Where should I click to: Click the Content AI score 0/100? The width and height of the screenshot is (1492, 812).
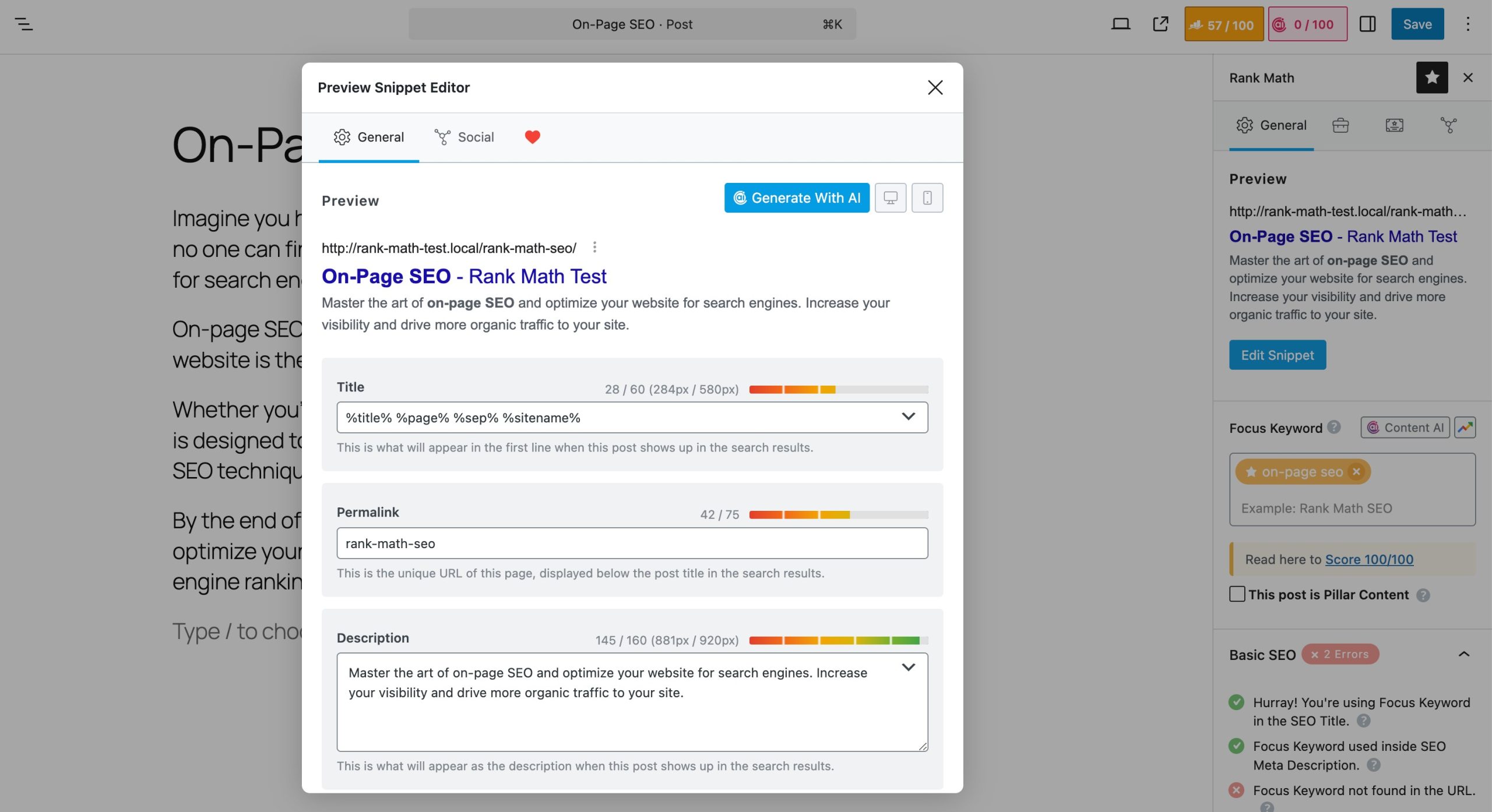pos(1307,24)
